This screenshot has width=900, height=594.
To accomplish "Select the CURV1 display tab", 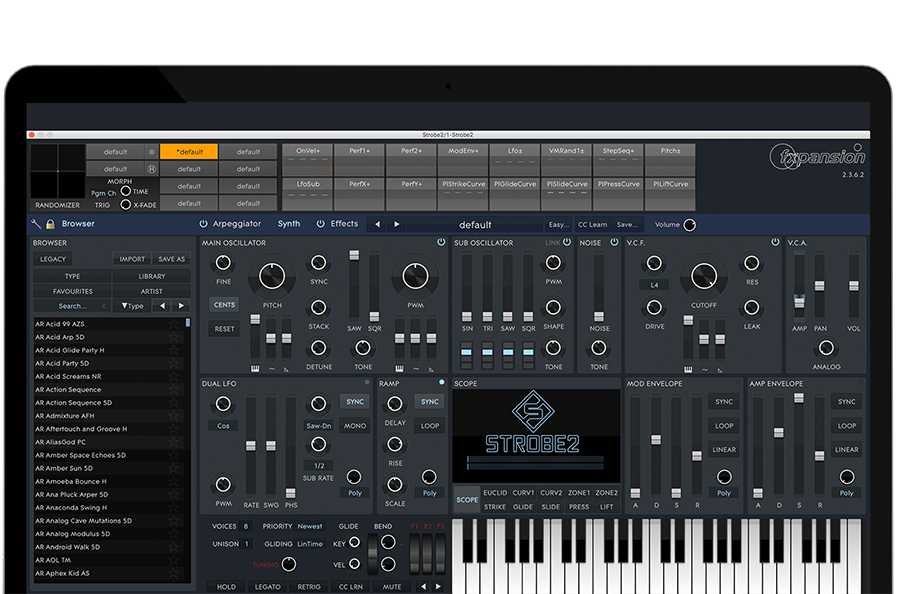I will (x=523, y=493).
